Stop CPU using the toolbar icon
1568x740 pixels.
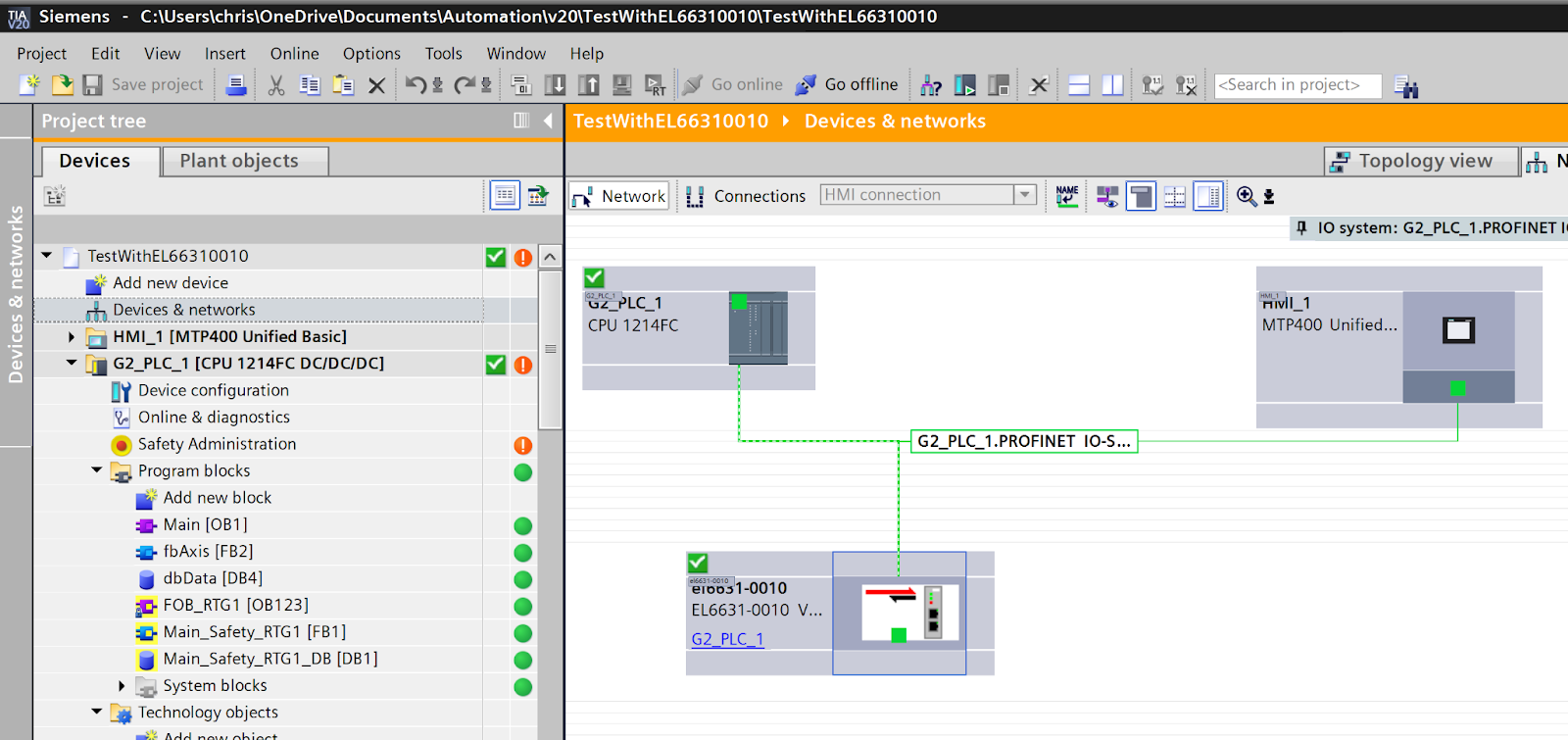999,85
